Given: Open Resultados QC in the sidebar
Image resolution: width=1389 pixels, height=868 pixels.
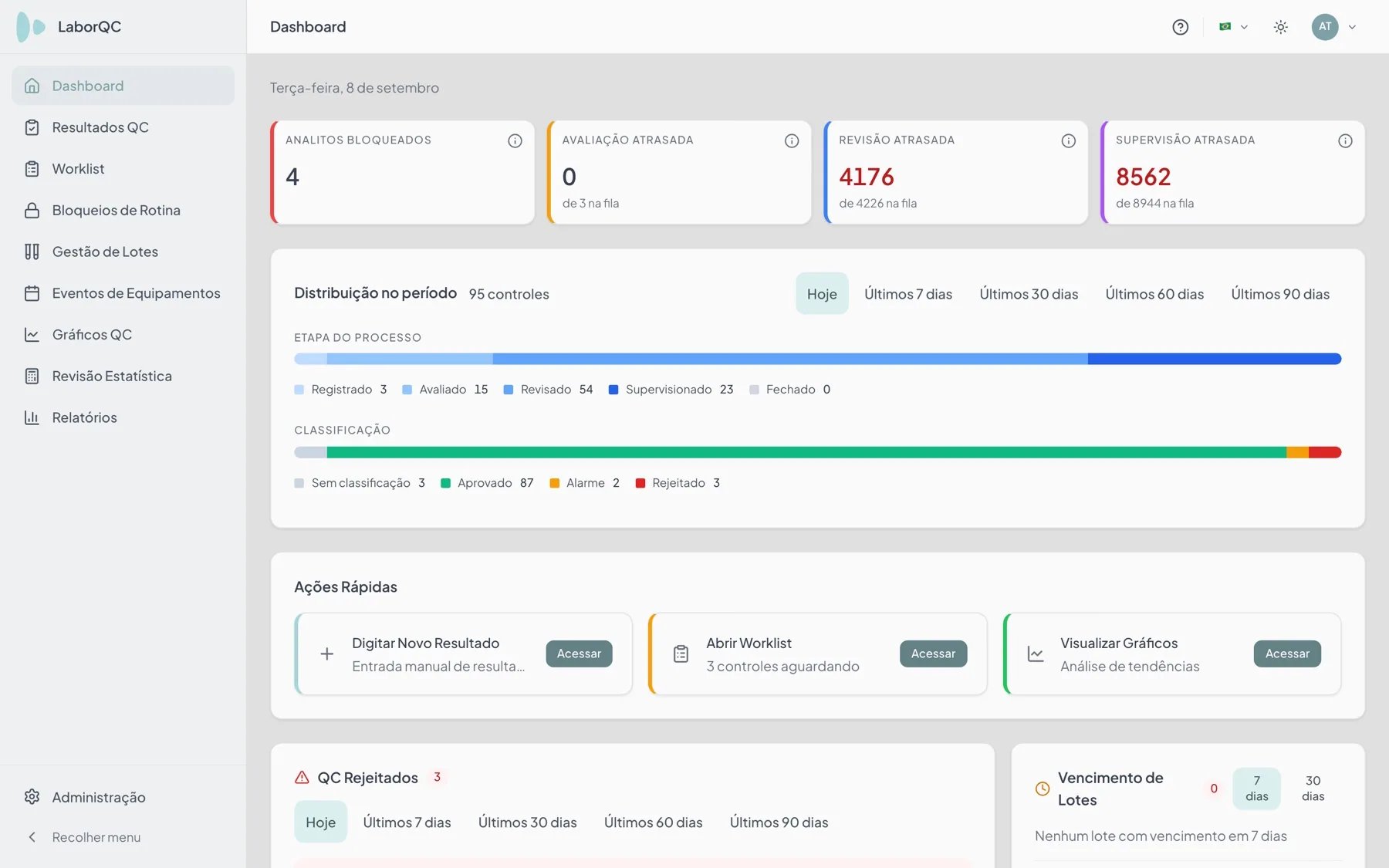Looking at the screenshot, I should pyautogui.click(x=123, y=127).
